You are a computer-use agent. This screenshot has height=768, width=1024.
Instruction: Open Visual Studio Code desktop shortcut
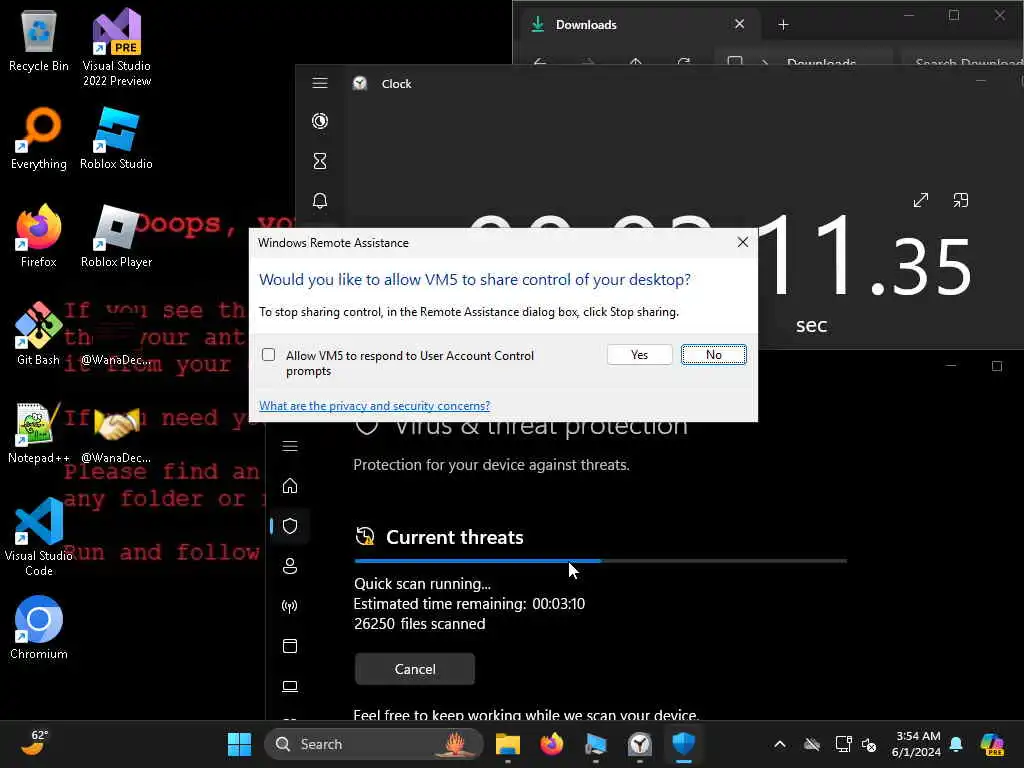[x=39, y=537]
